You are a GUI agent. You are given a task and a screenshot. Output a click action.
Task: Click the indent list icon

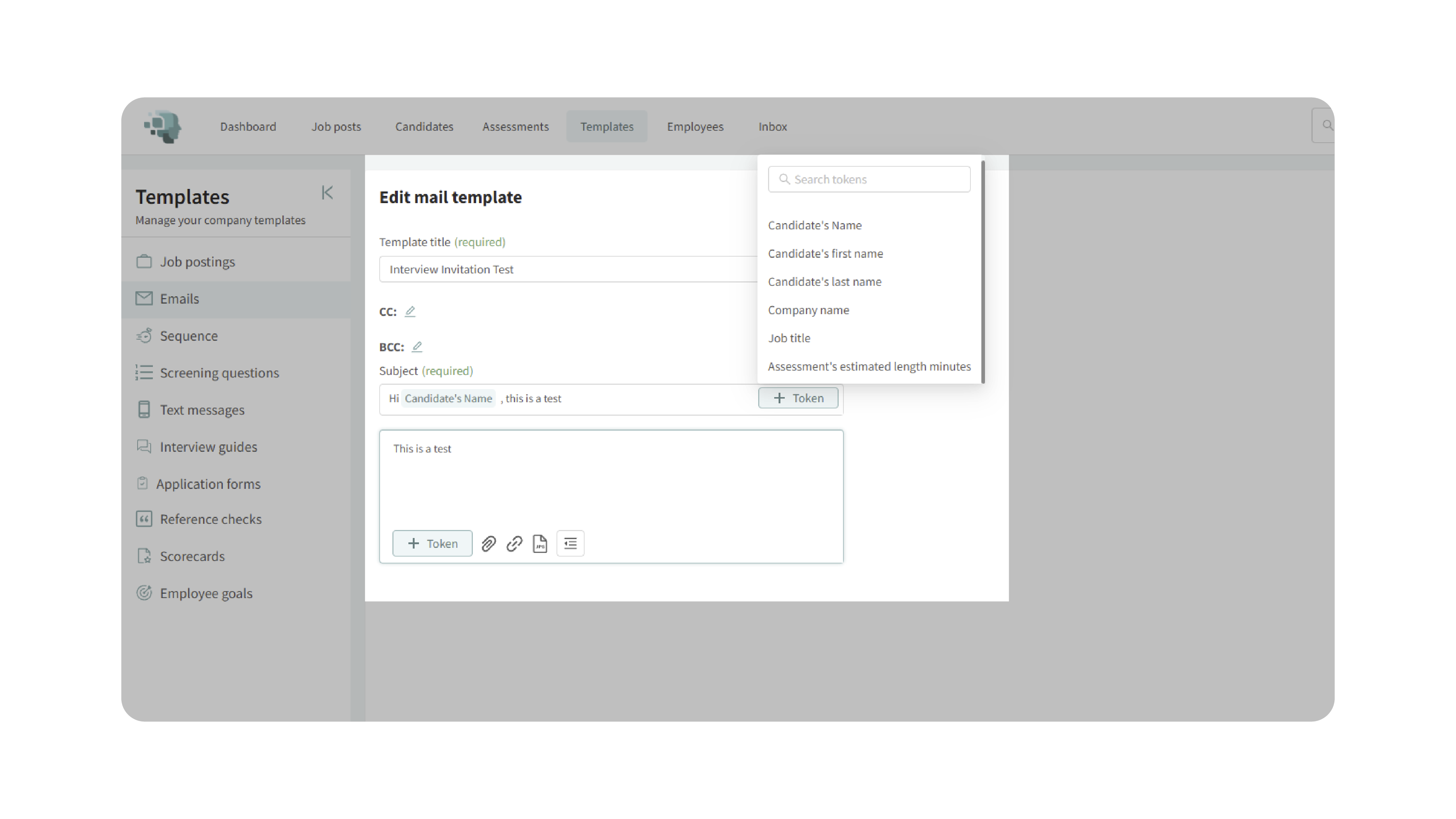click(x=570, y=544)
